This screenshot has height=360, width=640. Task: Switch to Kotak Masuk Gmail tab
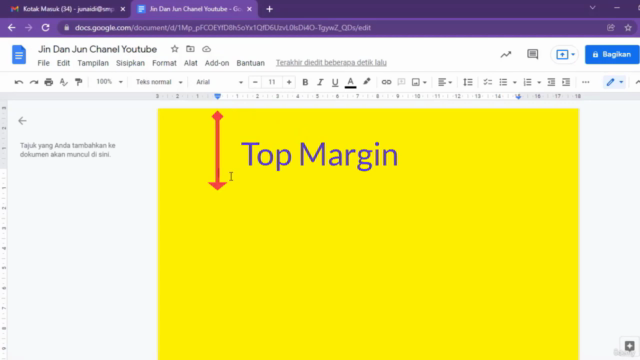tap(63, 9)
